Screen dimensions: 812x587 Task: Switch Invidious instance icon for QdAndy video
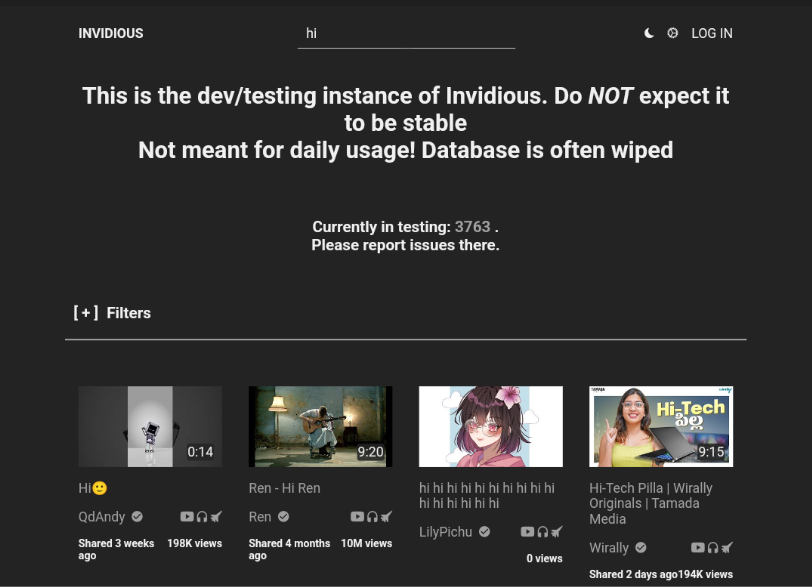216,517
